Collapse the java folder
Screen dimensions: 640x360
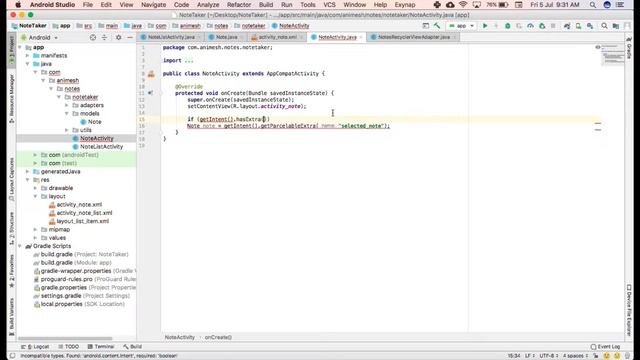[28, 64]
